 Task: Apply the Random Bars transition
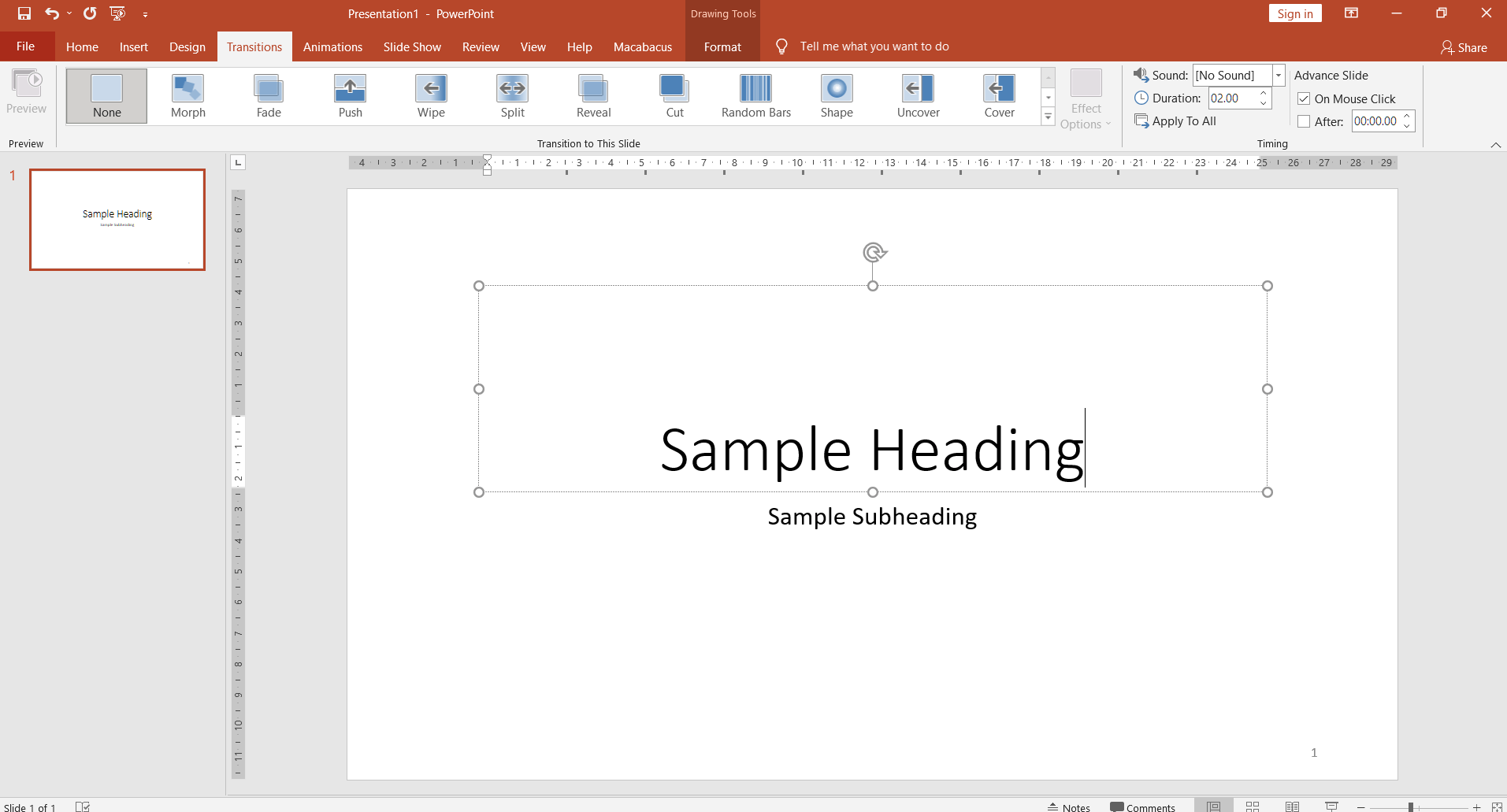coord(755,95)
